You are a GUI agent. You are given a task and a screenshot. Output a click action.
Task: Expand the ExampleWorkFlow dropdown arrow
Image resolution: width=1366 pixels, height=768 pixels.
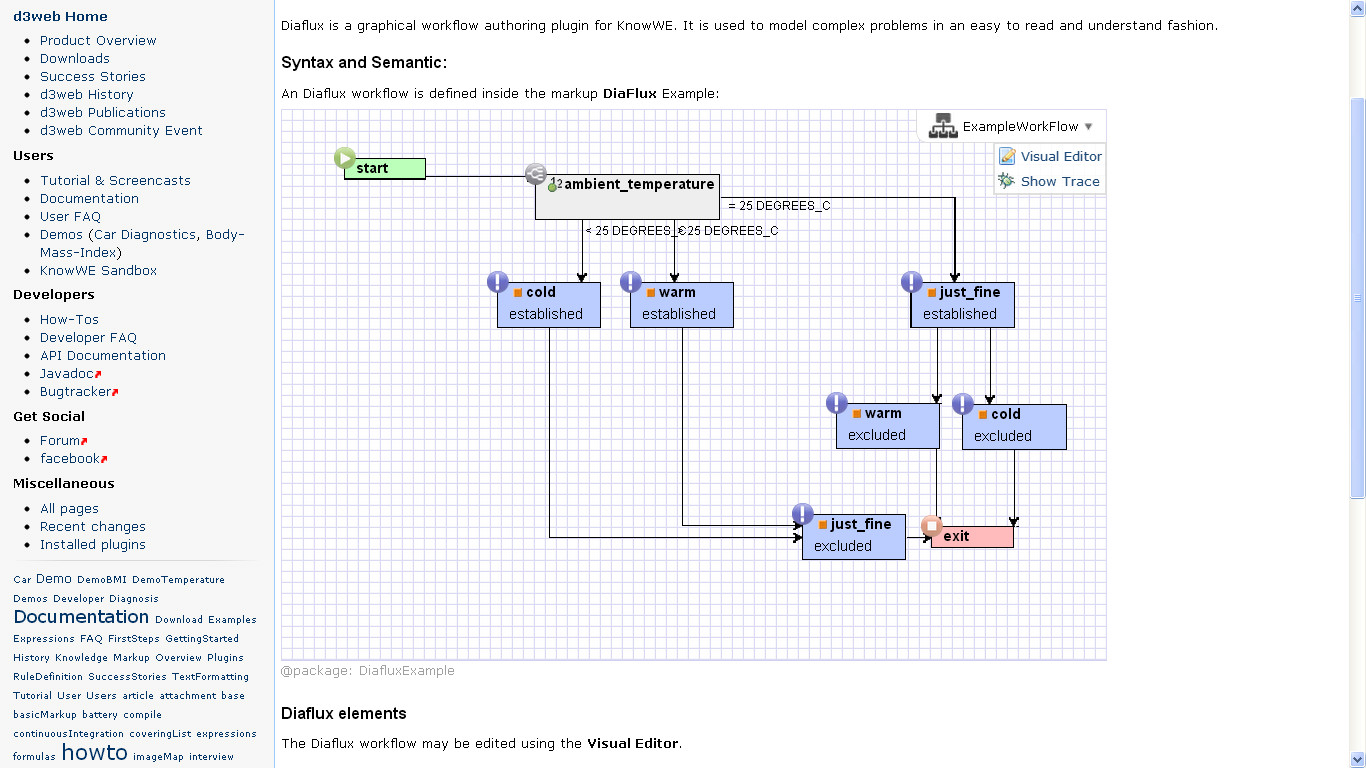tap(1088, 127)
